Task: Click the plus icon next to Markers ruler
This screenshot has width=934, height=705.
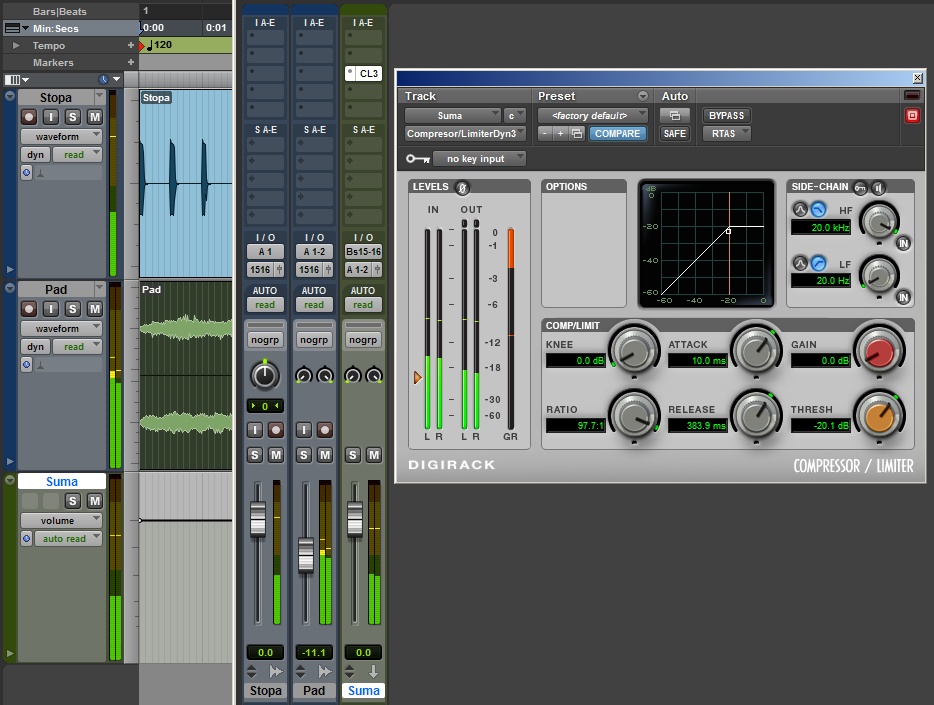Action: point(130,62)
